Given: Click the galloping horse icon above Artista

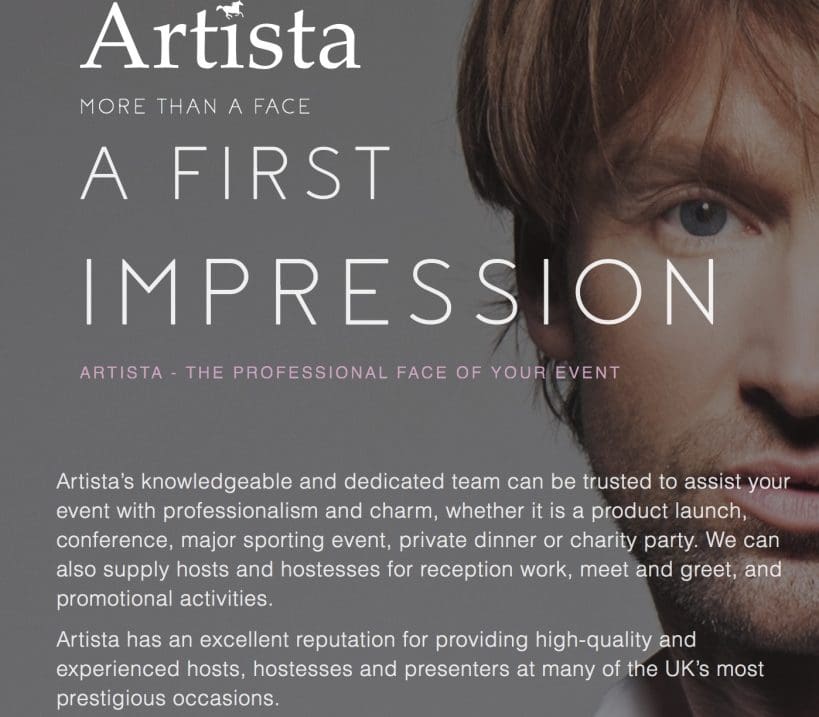Looking at the screenshot, I should click(x=230, y=10).
